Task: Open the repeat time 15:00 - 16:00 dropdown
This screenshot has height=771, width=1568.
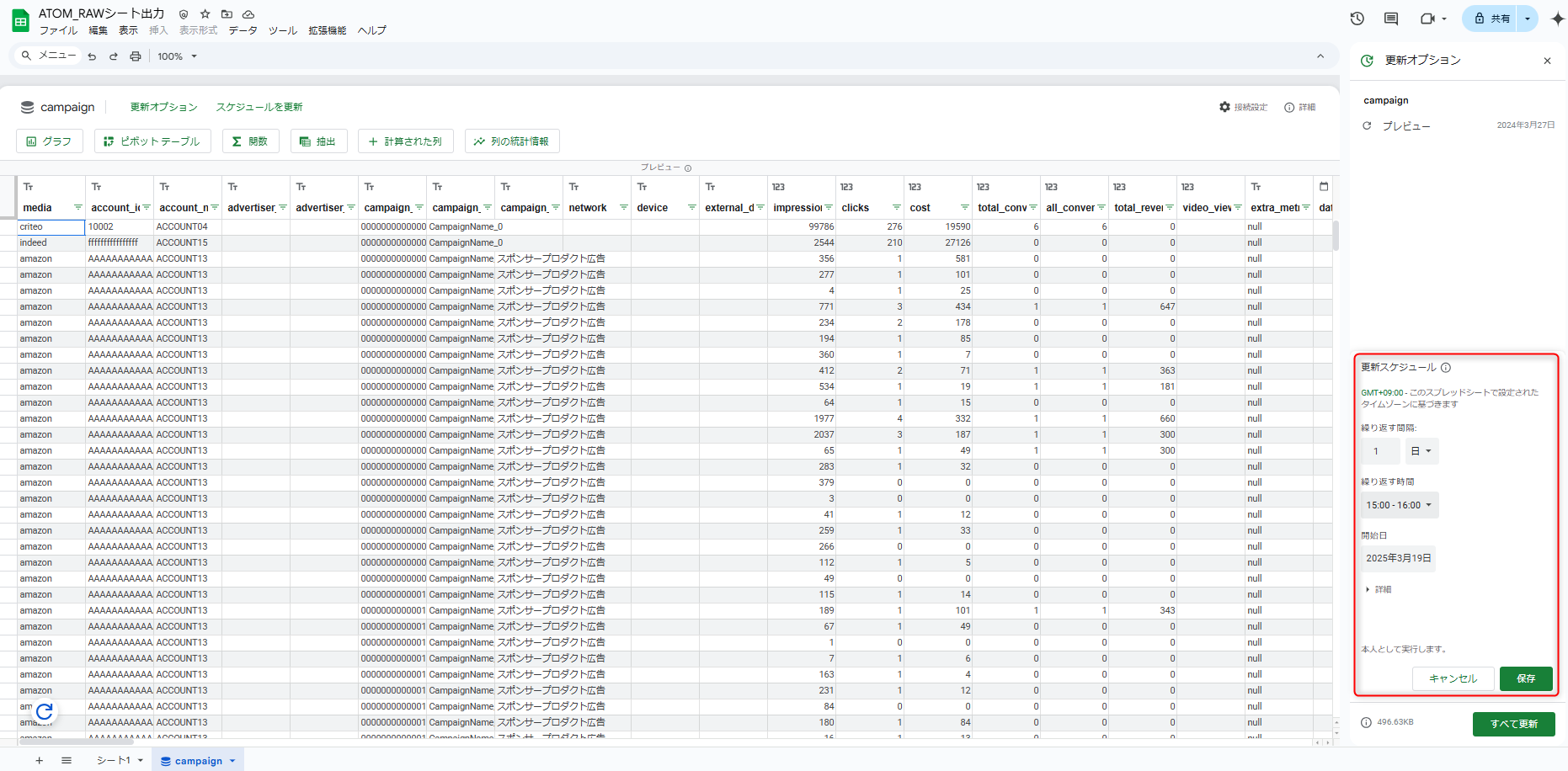Action: pyautogui.click(x=1399, y=505)
